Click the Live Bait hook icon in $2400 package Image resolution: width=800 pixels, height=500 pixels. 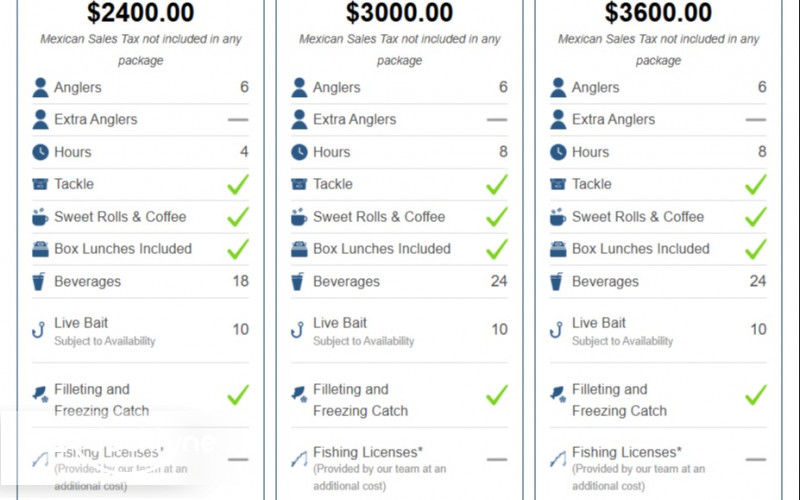[x=40, y=330]
